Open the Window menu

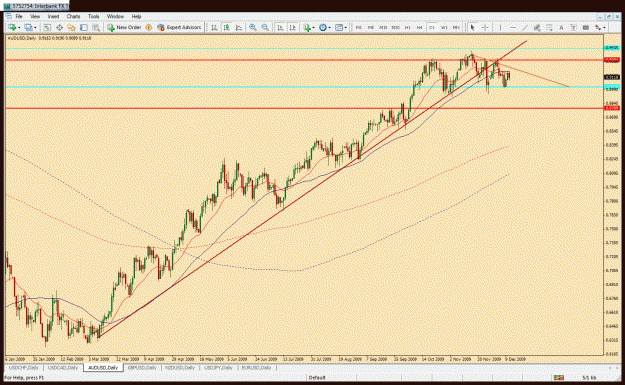115,17
